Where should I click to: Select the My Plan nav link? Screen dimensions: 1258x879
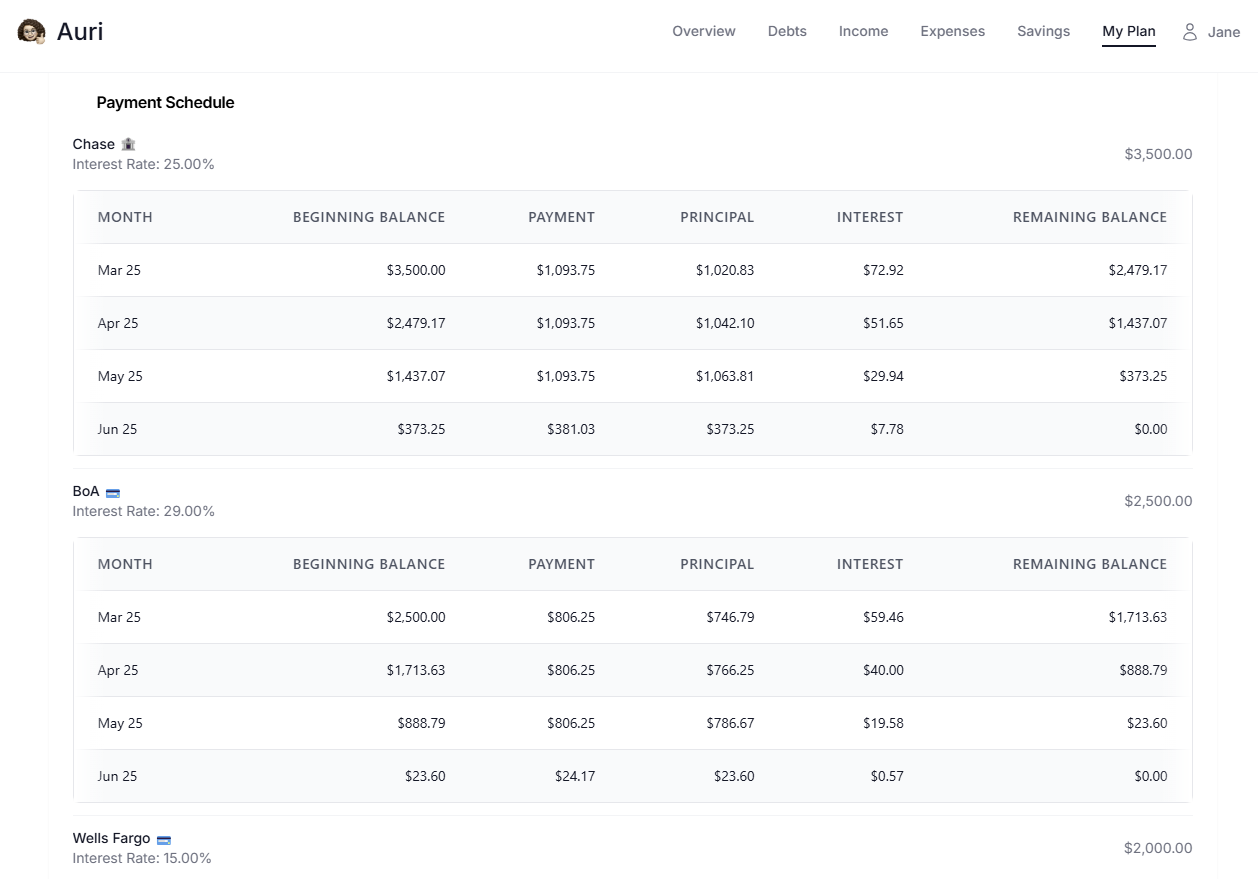click(x=1128, y=31)
